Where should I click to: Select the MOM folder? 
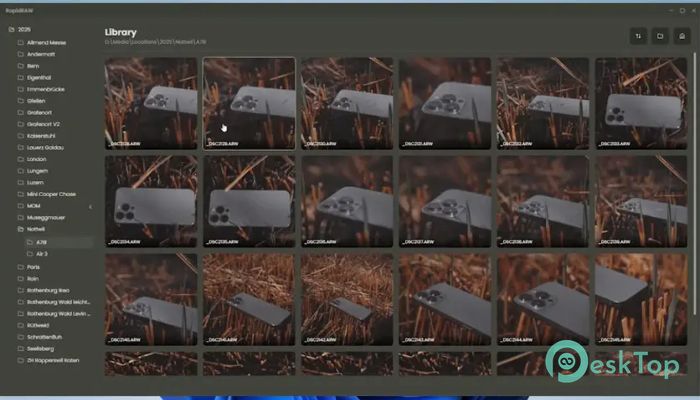pyautogui.click(x=33, y=206)
